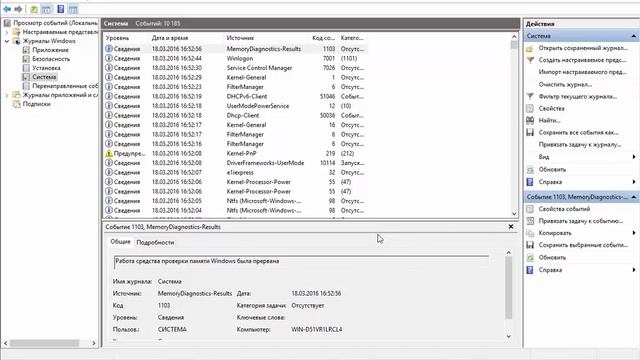The image size is (640, 360).
Task: Click the up-one-level folder toolbar icon
Action: tap(34, 9)
